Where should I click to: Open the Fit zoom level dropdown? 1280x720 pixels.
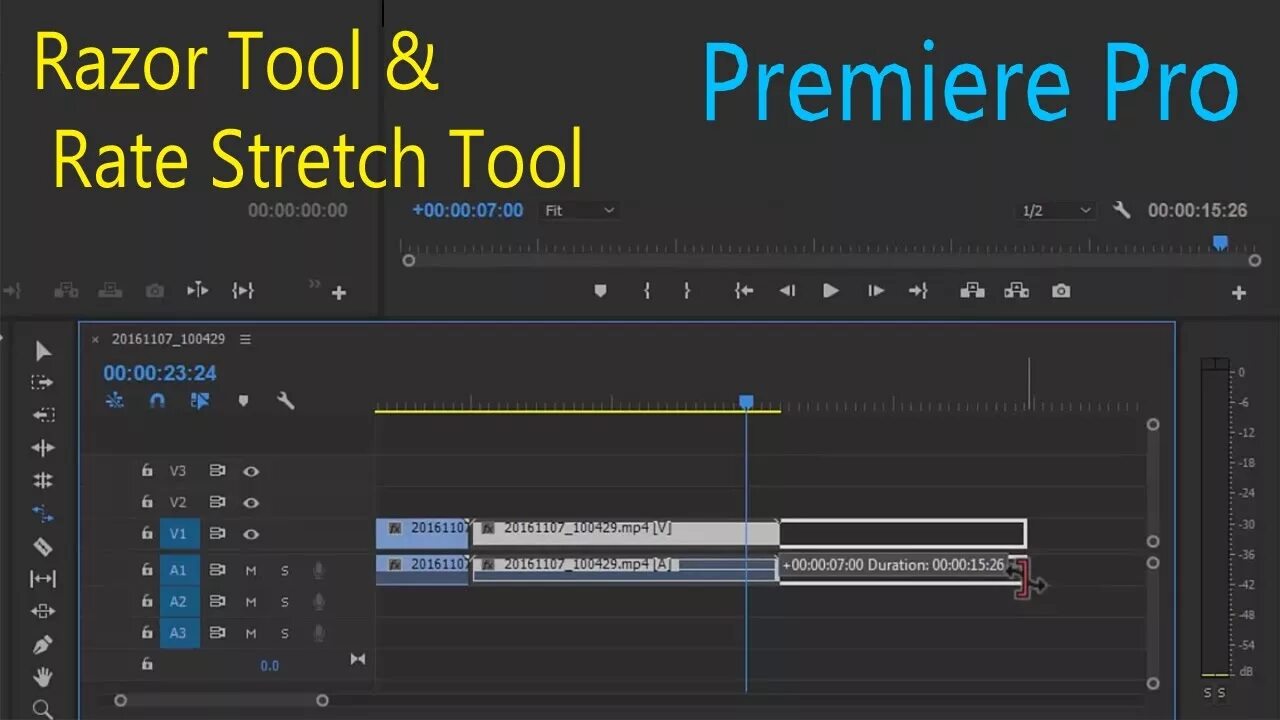click(x=580, y=210)
